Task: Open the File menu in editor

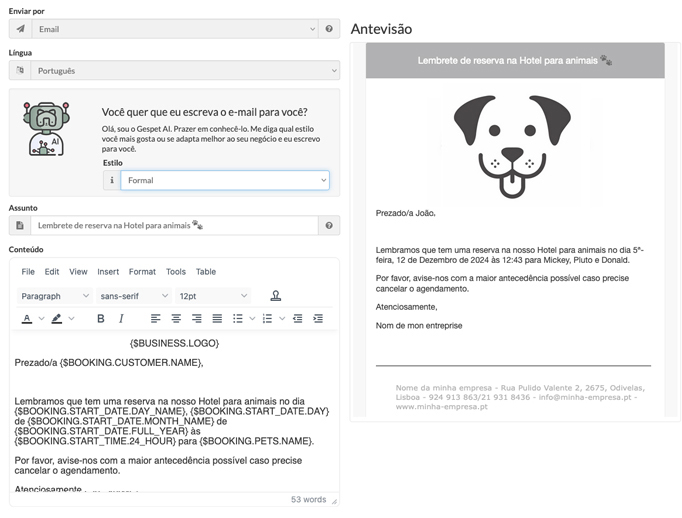Action: coord(28,271)
